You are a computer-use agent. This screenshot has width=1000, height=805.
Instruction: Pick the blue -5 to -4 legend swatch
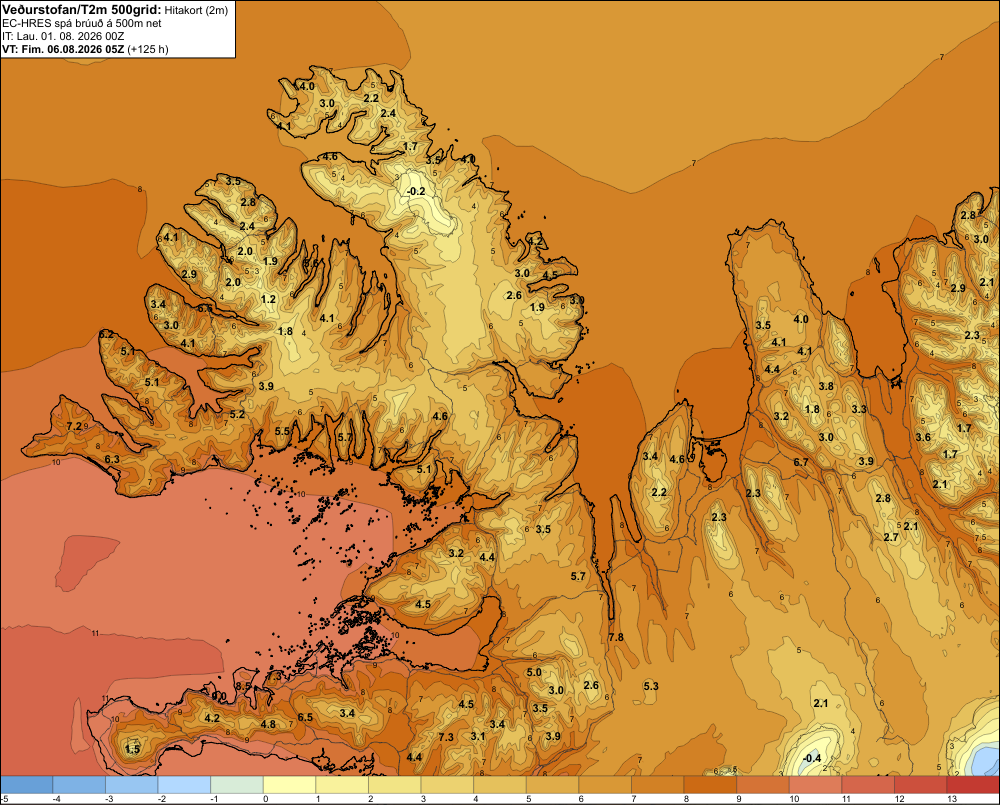27,785
